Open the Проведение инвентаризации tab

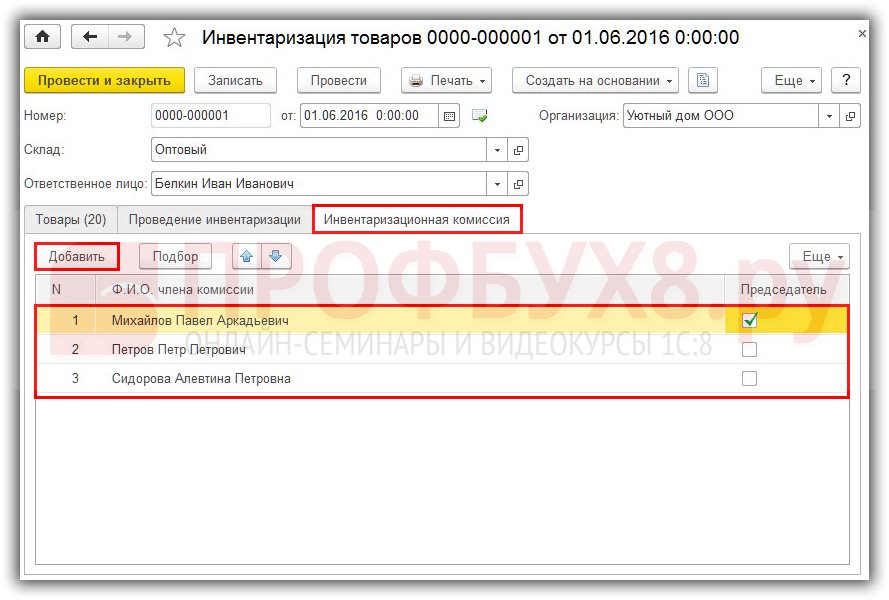[214, 219]
